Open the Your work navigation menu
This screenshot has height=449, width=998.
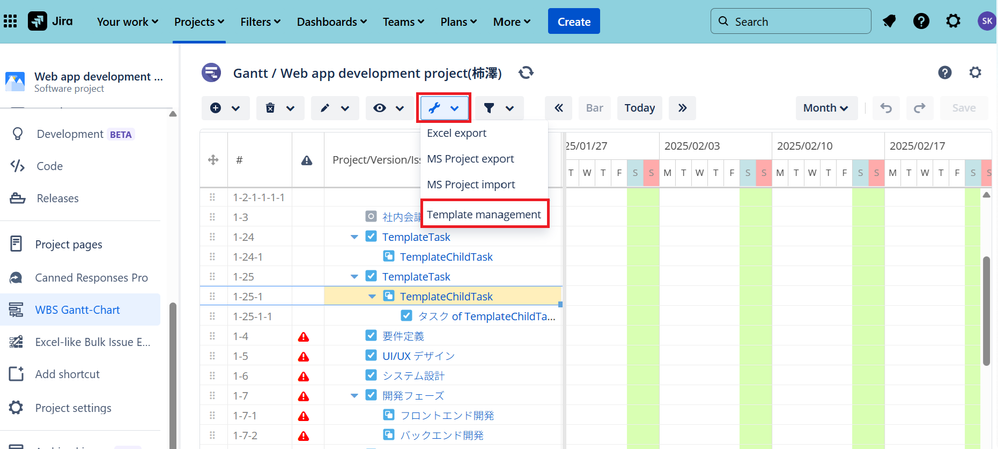(x=127, y=22)
